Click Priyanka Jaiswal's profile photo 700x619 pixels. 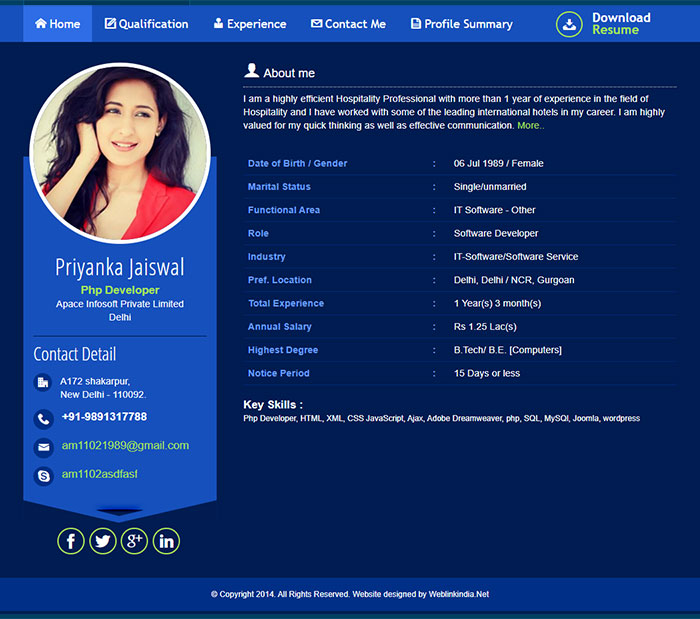(x=120, y=153)
